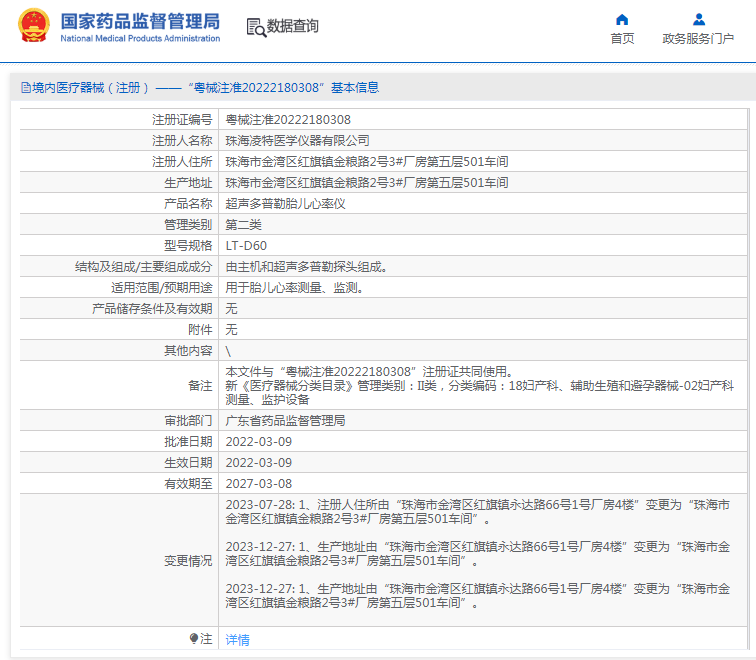Open 政务服务门户 text link

click(x=698, y=39)
